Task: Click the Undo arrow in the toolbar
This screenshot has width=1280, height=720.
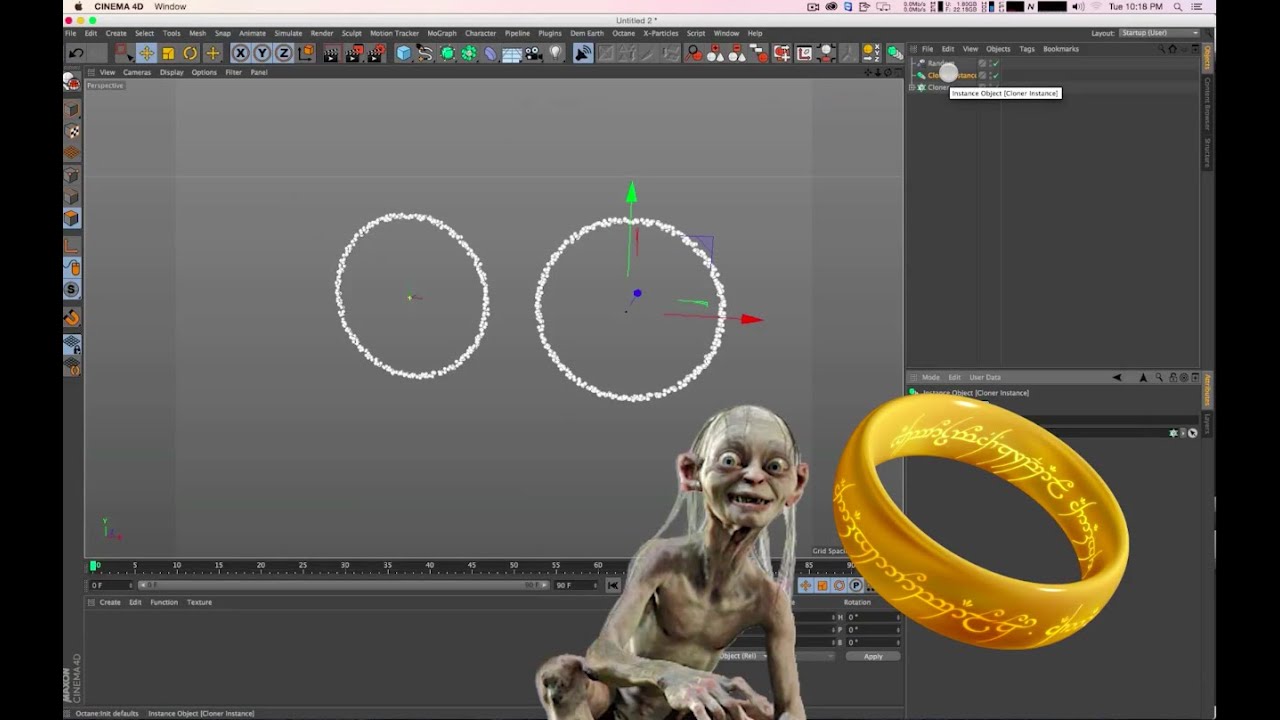Action: (76, 53)
